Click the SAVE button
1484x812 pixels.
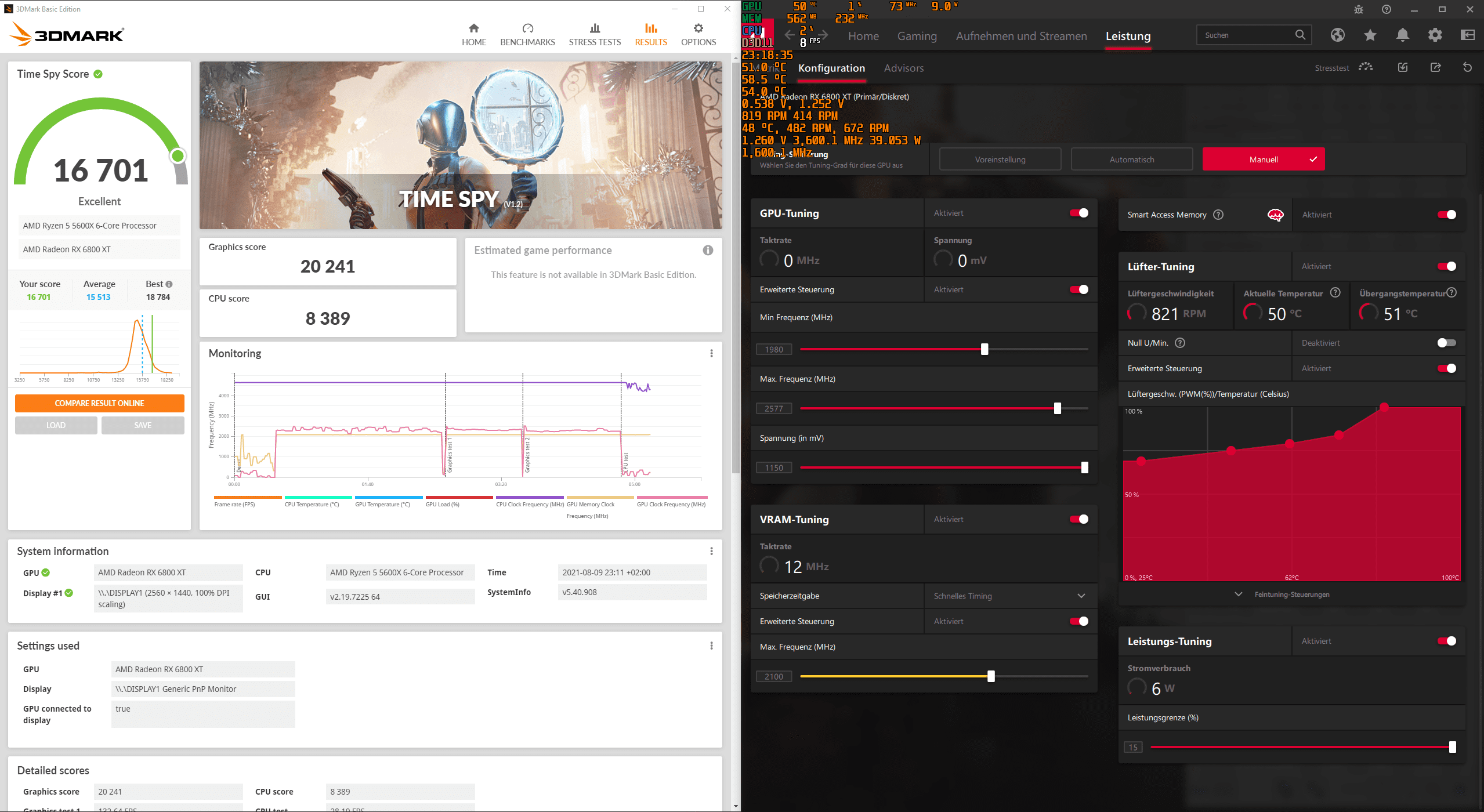point(143,425)
